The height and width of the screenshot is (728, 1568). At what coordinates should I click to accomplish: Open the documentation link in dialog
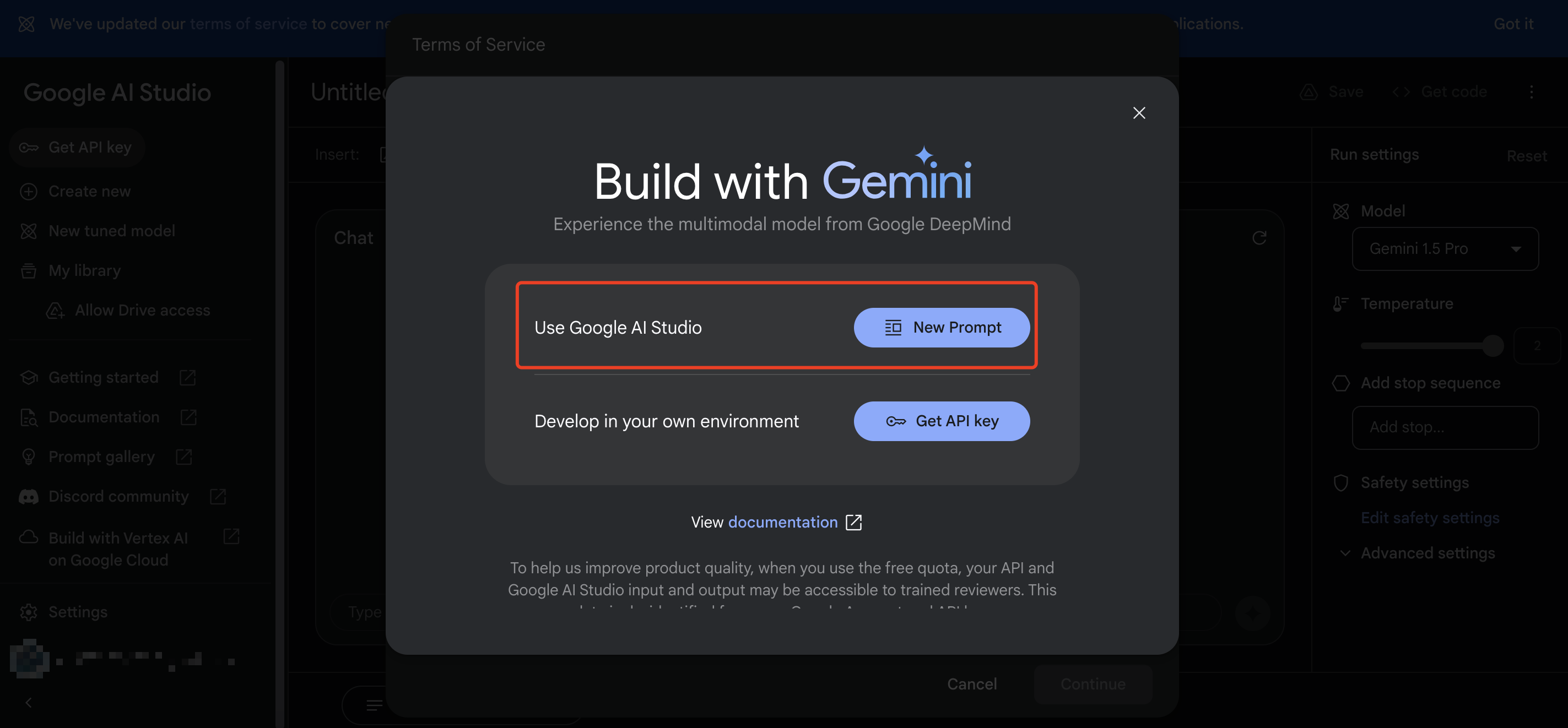[x=782, y=522]
